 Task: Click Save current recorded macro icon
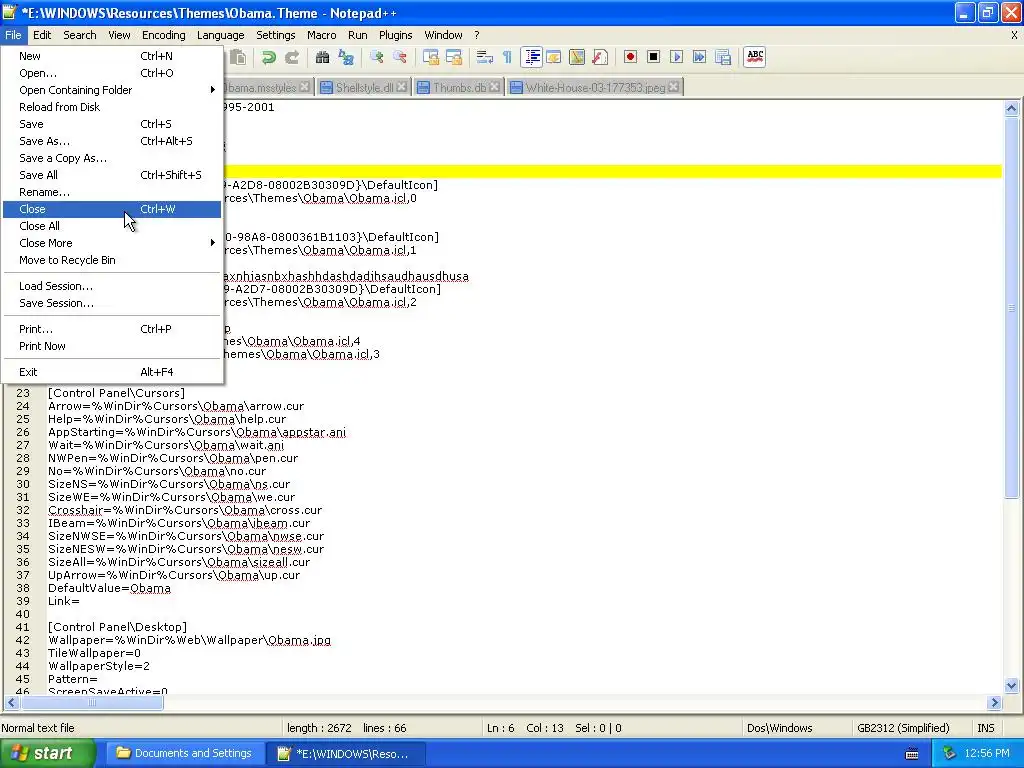click(x=723, y=57)
